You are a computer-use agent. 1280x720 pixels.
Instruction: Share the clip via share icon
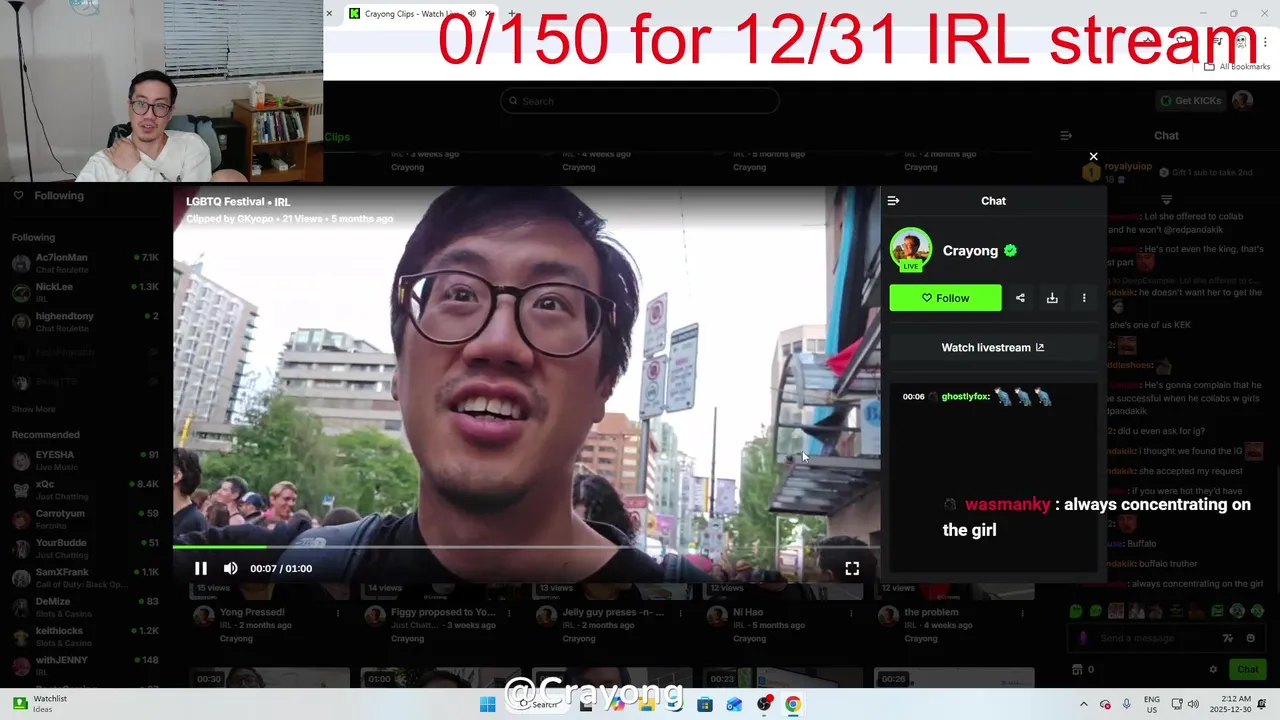click(1020, 298)
